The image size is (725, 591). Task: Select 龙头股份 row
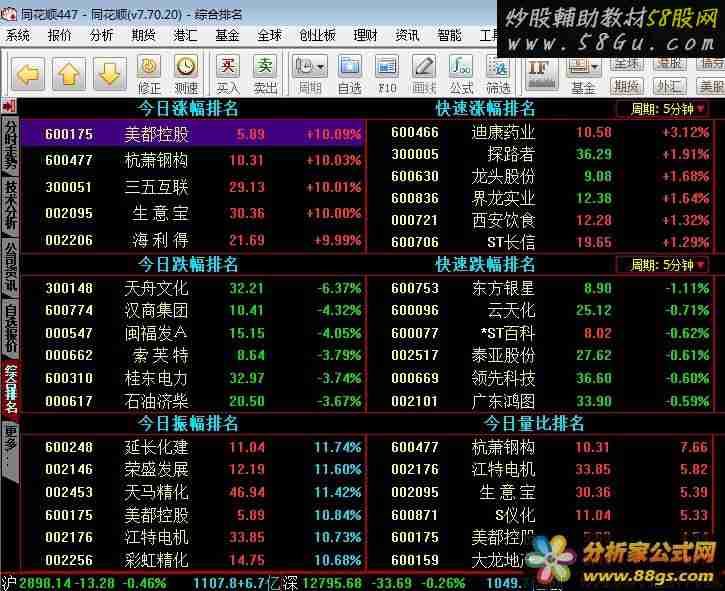point(541,177)
